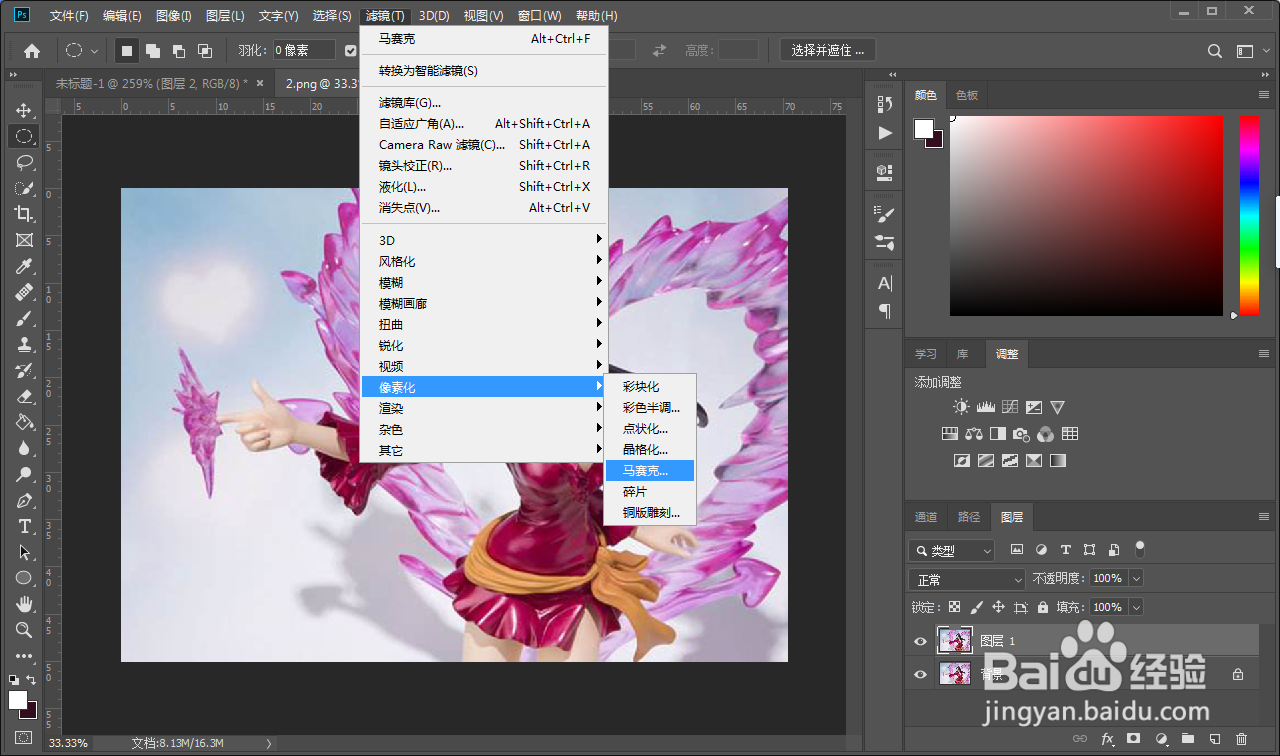Select the Lasso tool
The height and width of the screenshot is (756, 1280).
tap(24, 162)
